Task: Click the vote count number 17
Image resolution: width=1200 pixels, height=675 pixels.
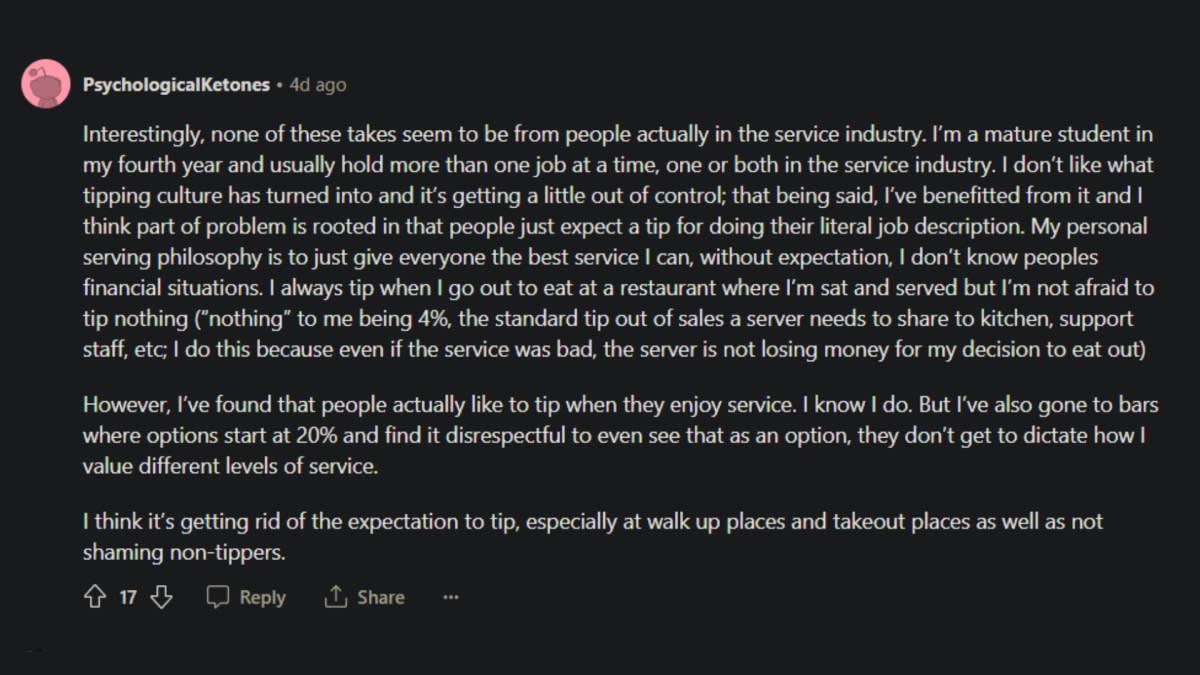Action: [128, 597]
